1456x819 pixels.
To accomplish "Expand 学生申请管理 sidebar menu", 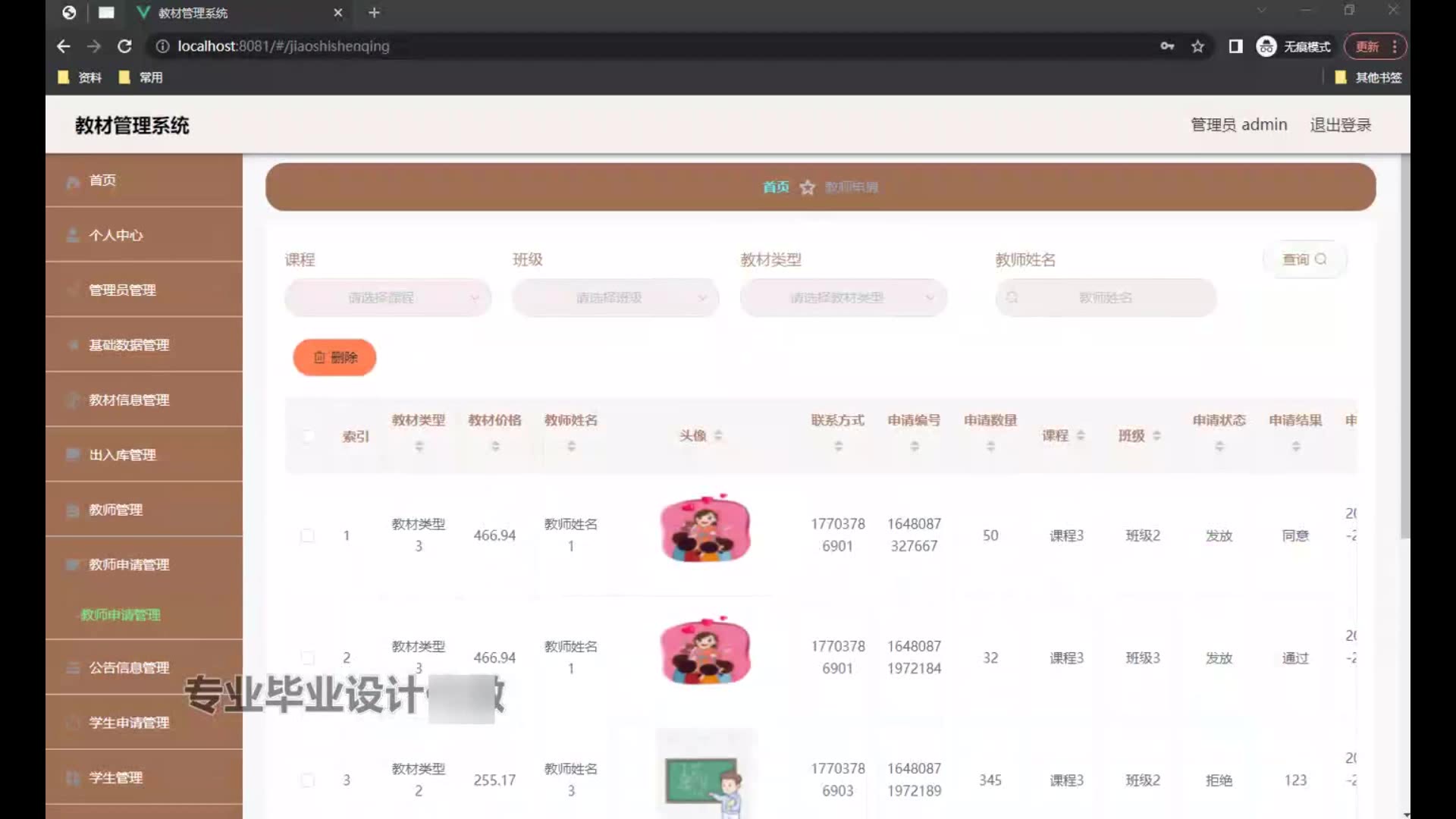I will 144,723.
